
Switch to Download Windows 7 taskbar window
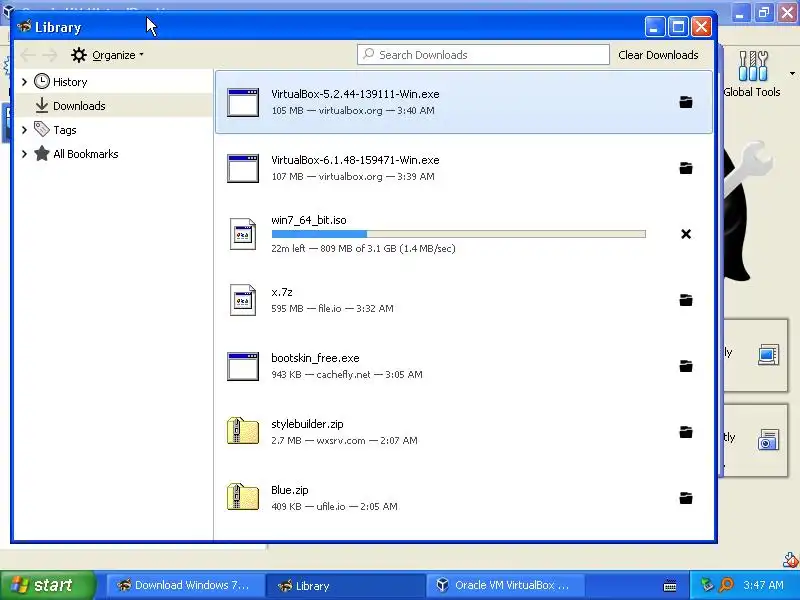(185, 585)
